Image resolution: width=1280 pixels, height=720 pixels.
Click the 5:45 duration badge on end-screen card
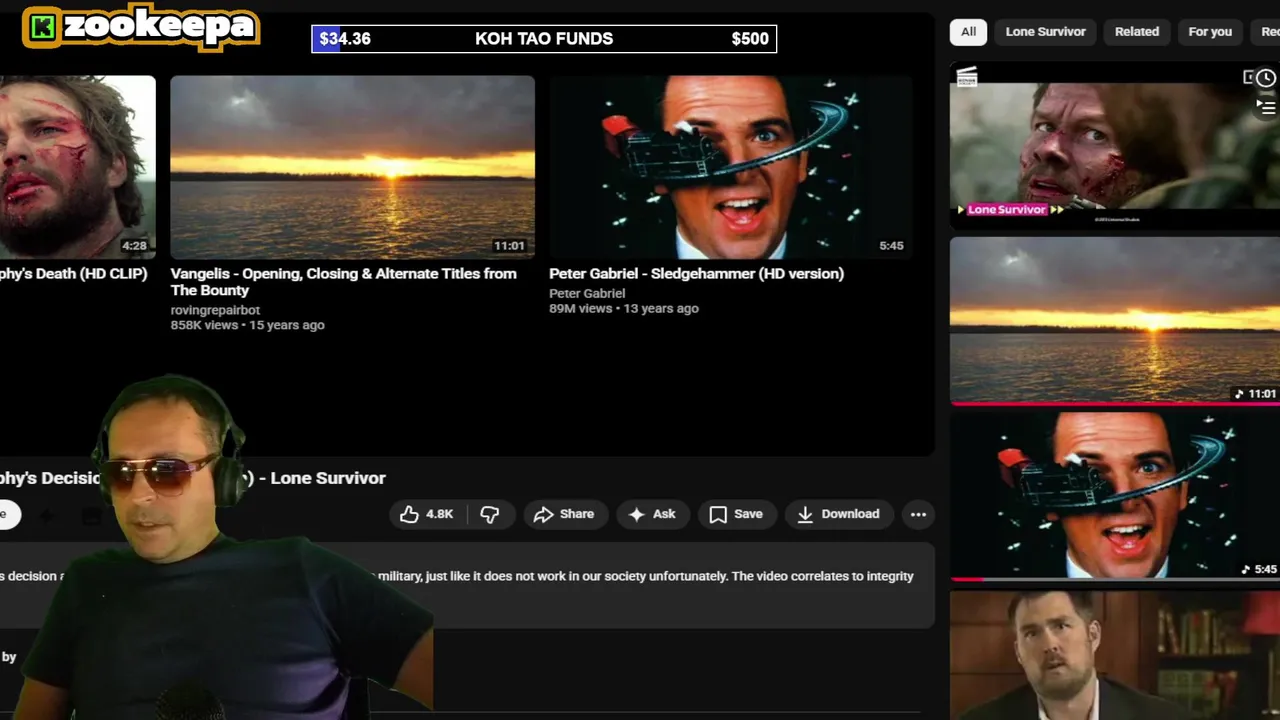click(891, 246)
